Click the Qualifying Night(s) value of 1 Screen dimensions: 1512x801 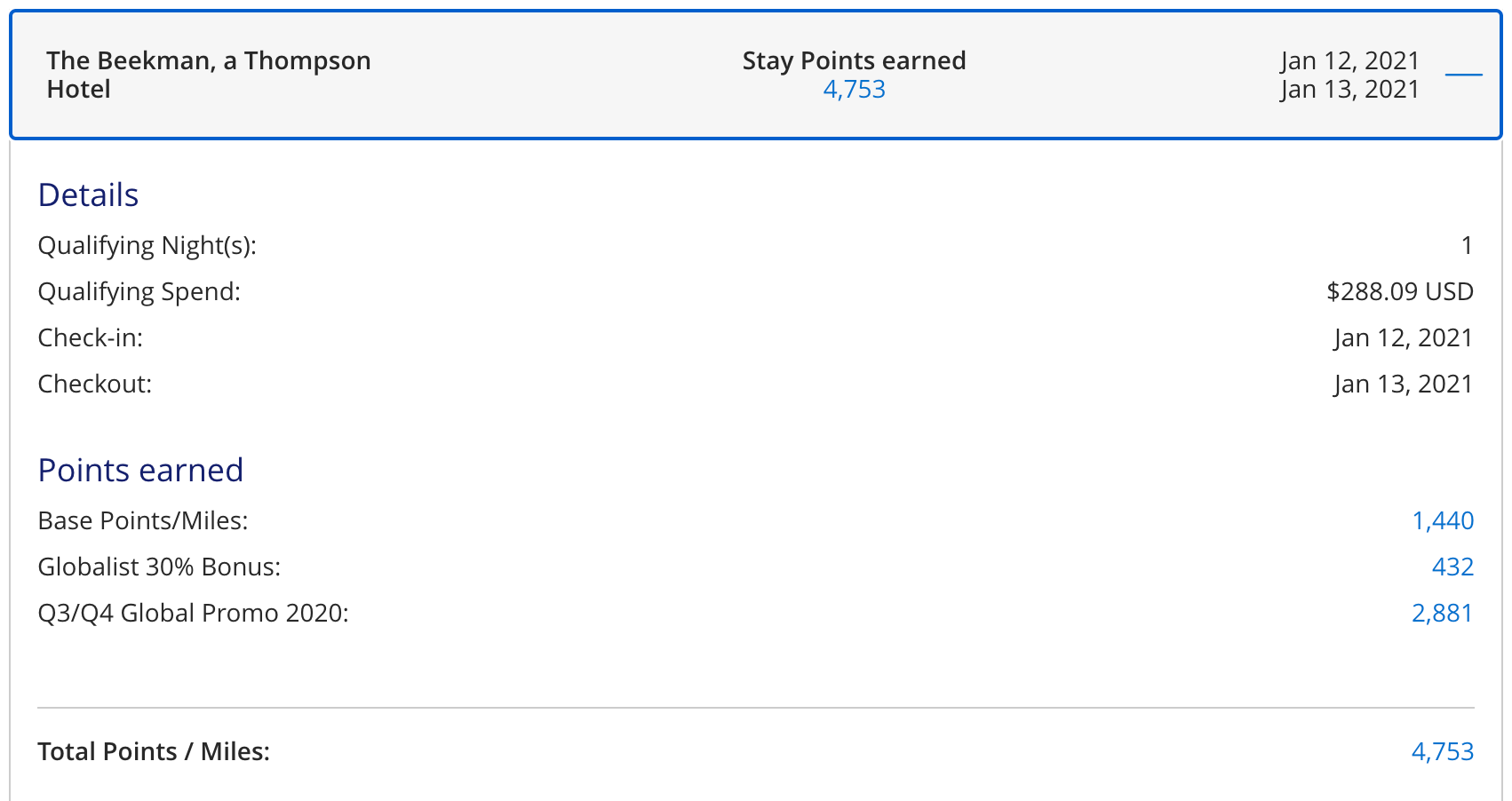[1467, 245]
